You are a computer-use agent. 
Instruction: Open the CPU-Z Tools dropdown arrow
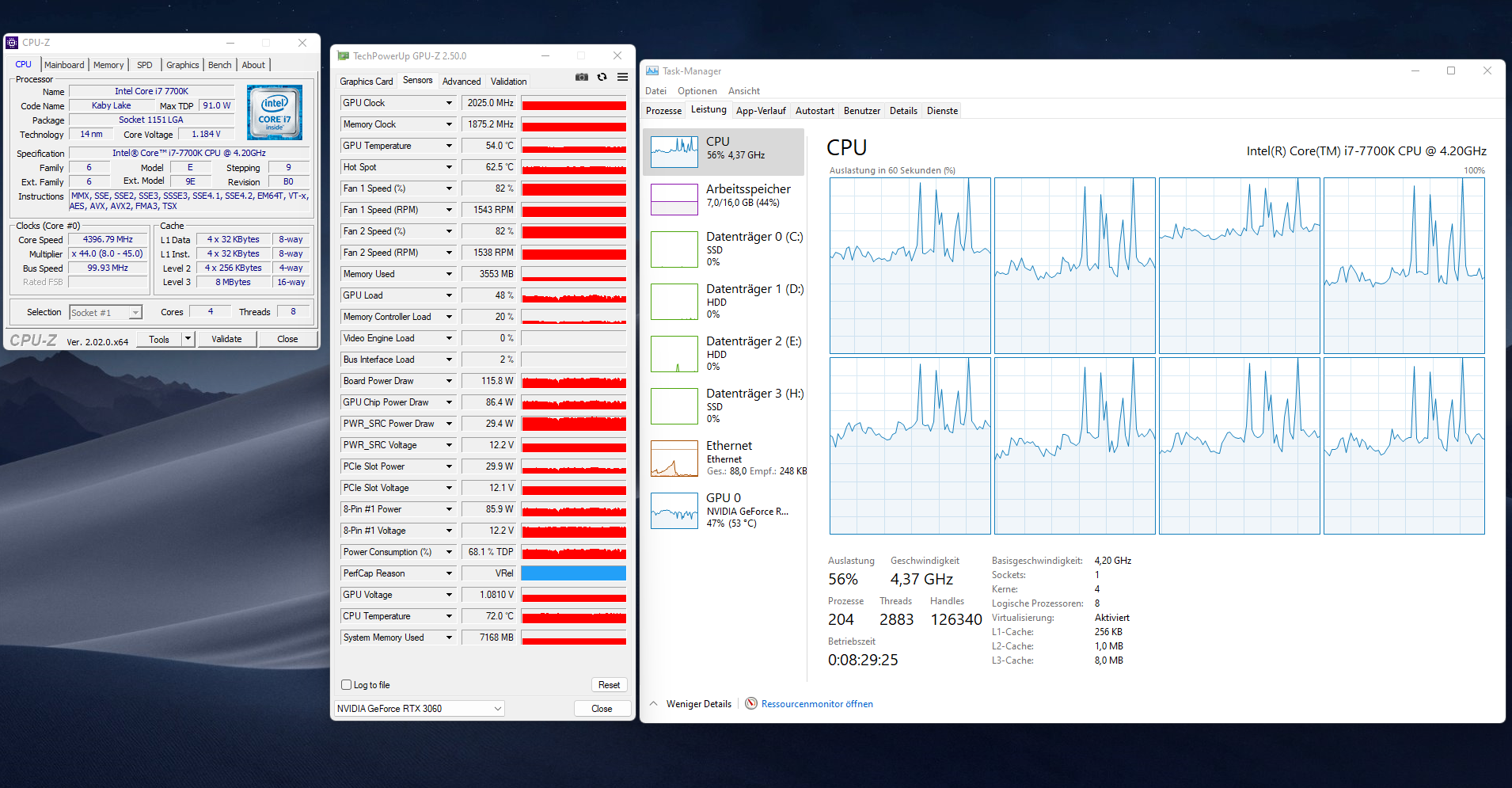click(188, 339)
